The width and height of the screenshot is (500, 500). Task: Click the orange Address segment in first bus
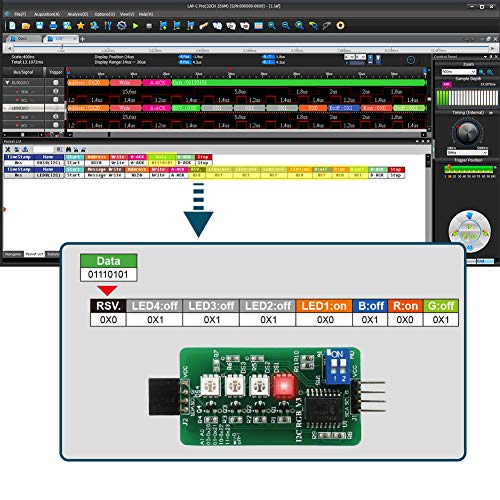pos(88,82)
